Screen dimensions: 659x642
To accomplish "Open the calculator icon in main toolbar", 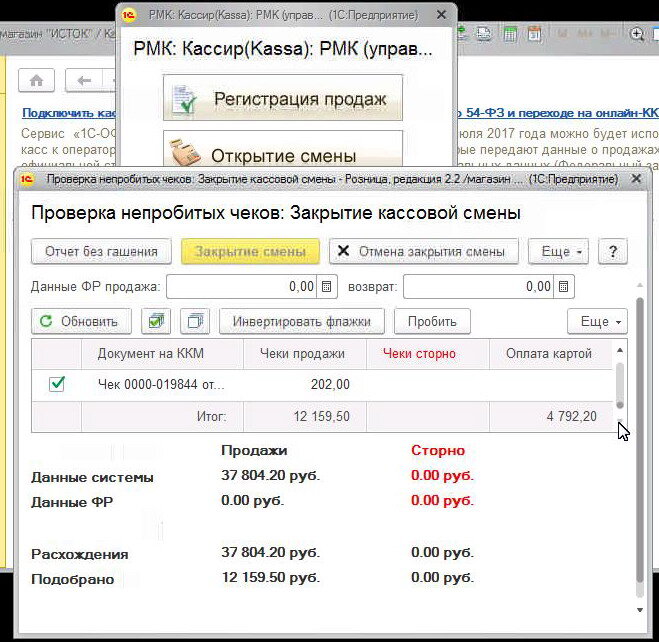I will pyautogui.click(x=510, y=34).
